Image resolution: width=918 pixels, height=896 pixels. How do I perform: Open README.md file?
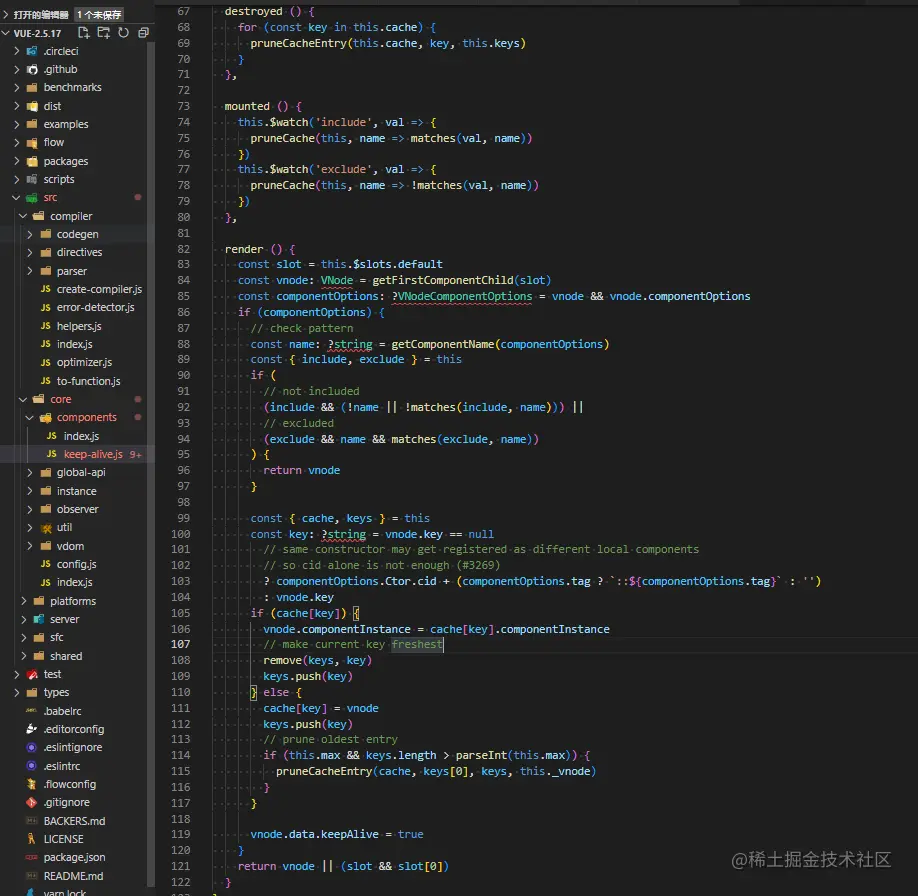tap(73, 877)
